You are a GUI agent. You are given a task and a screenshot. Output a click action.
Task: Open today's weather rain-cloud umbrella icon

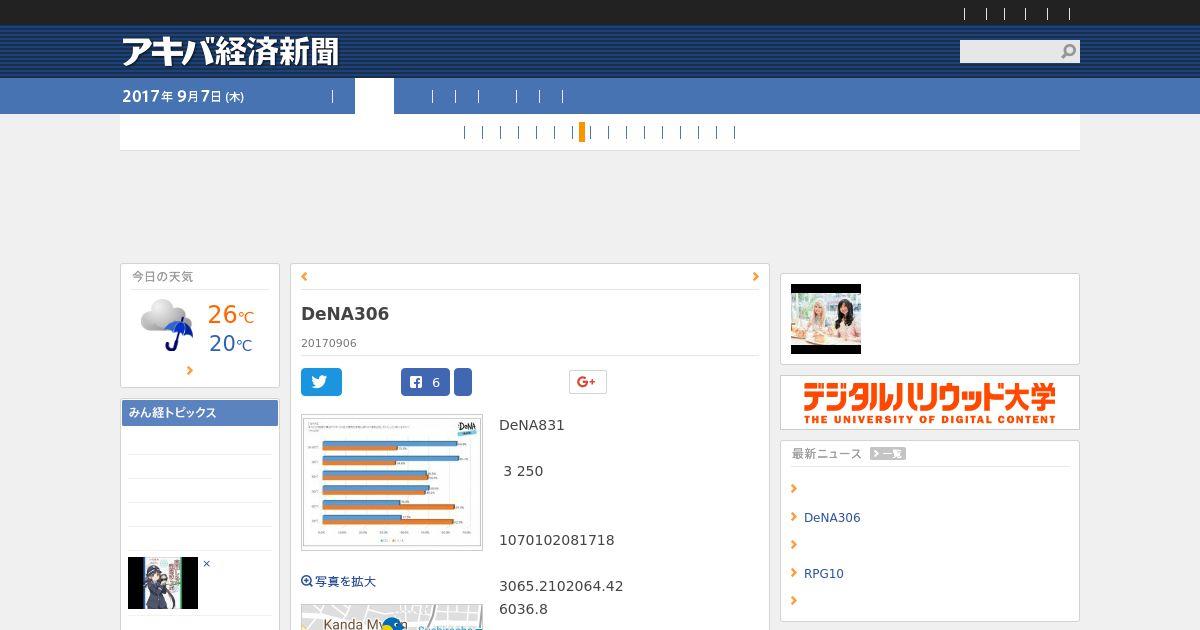tap(167, 324)
